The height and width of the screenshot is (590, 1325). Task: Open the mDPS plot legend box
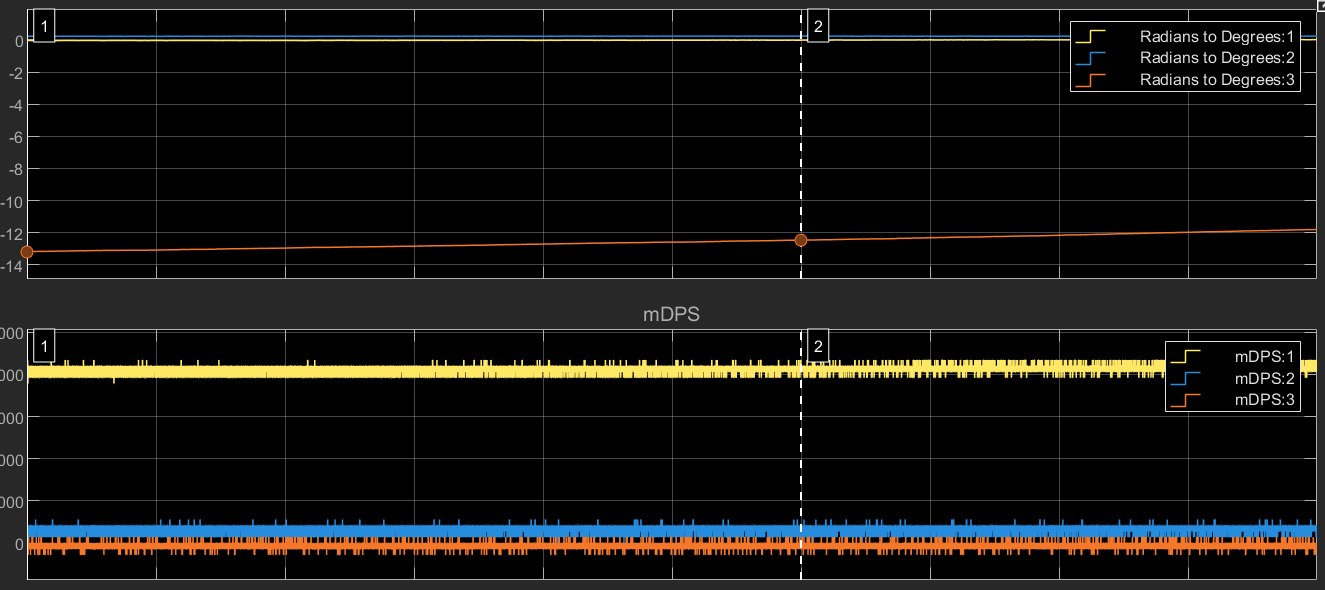coord(1235,378)
